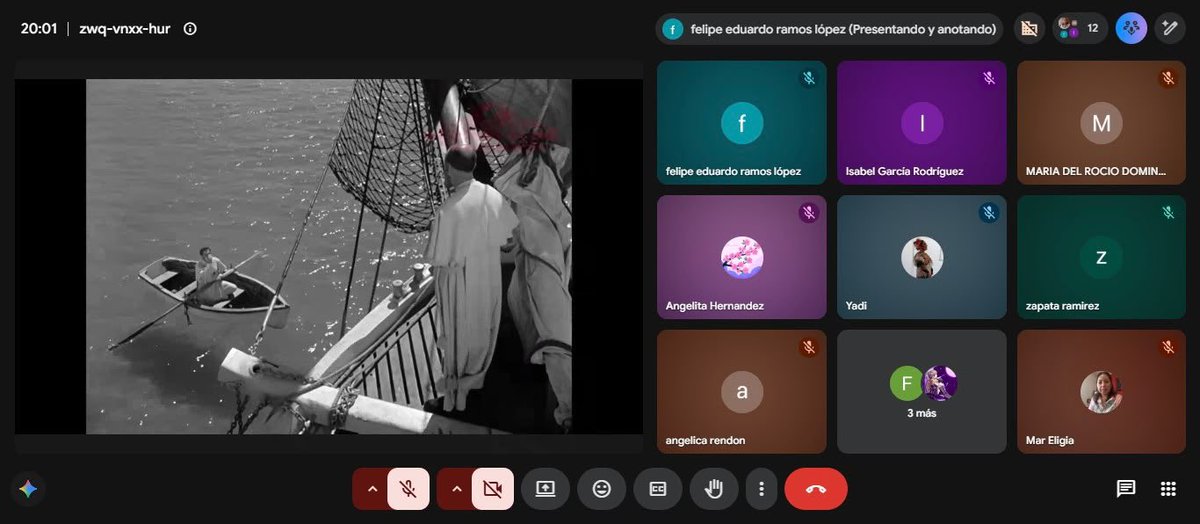Screen dimensions: 1200x524
Task: Click Mar Eligia profile photo avatar
Action: click(x=1101, y=392)
